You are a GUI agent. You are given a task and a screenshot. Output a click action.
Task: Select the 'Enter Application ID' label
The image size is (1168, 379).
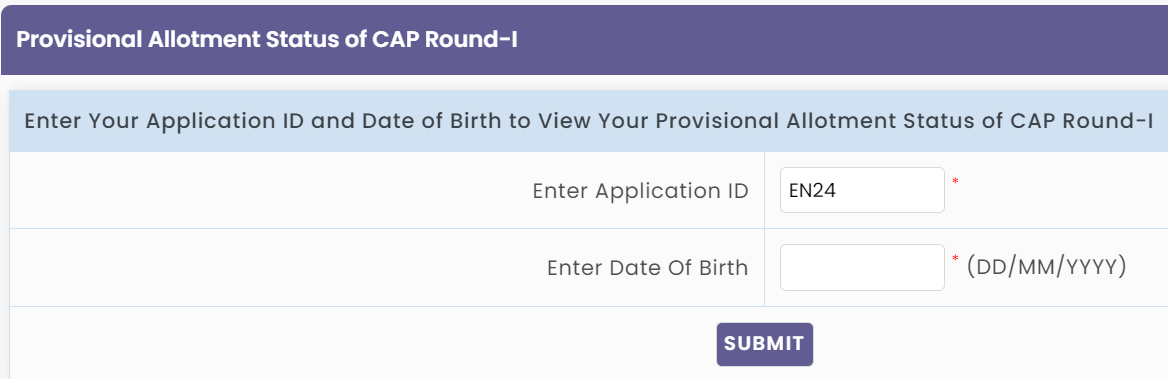(x=640, y=191)
